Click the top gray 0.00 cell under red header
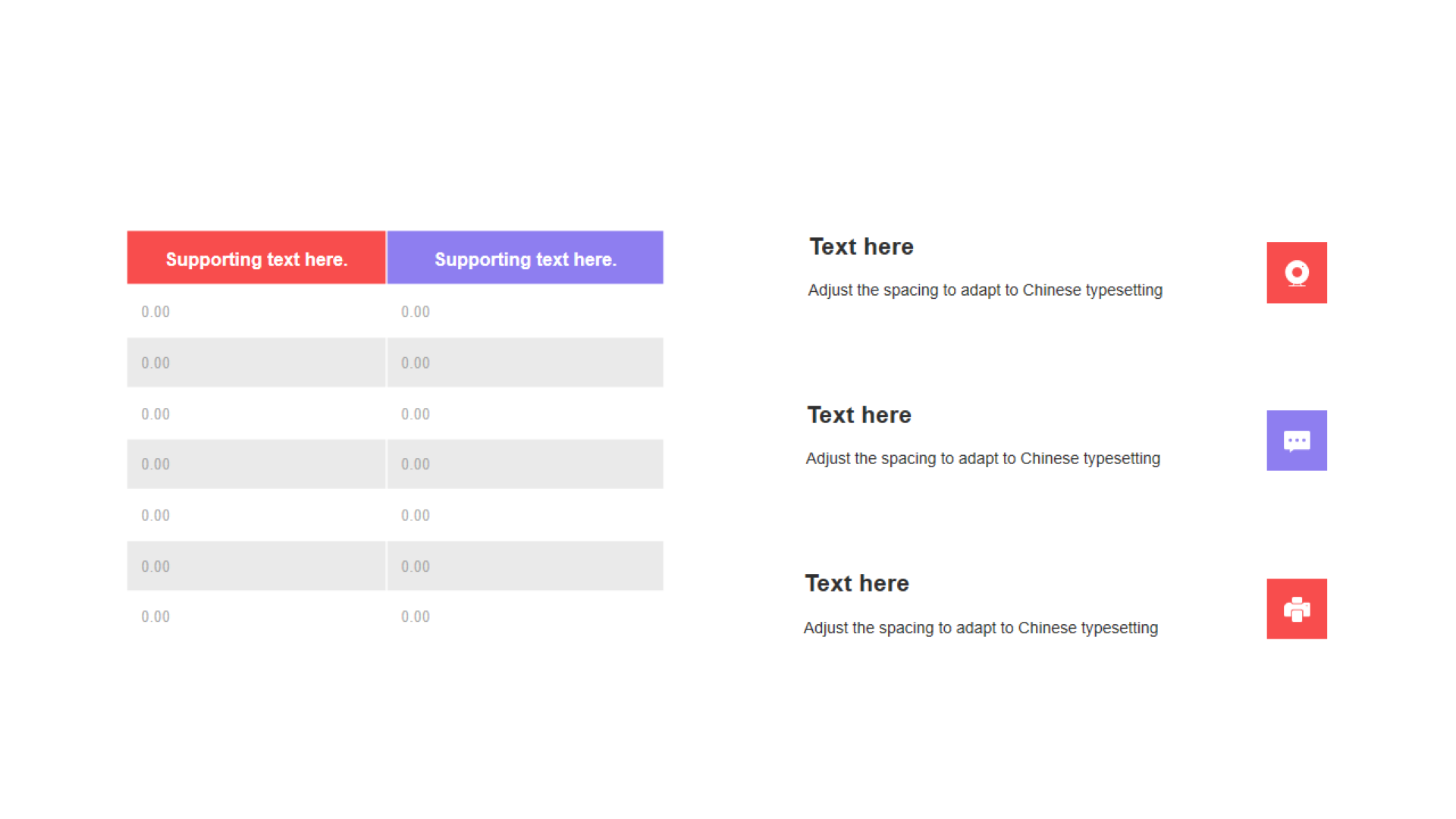The image size is (1456, 819). click(x=256, y=362)
